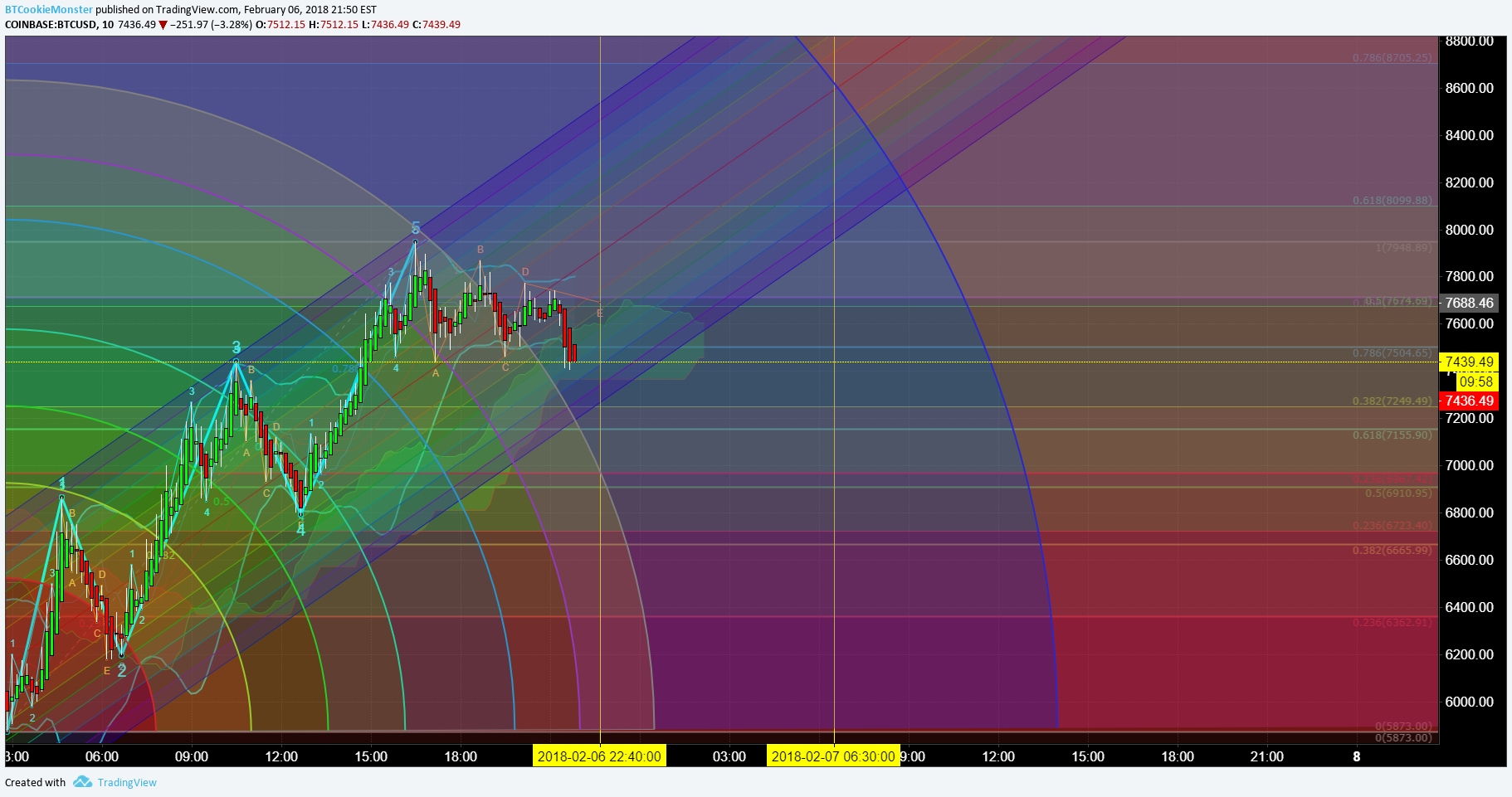This screenshot has width=1512, height=797.
Task: Click the 0.382(7249.49) Fibonacci level label
Action: pos(1392,401)
